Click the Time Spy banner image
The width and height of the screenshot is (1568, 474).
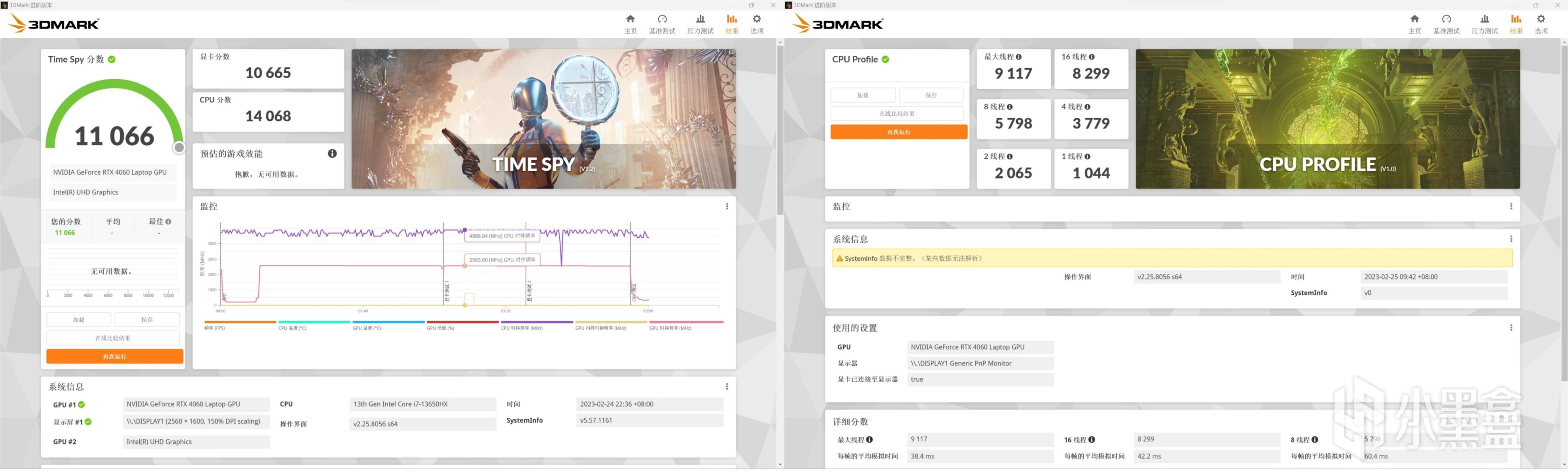[x=543, y=119]
